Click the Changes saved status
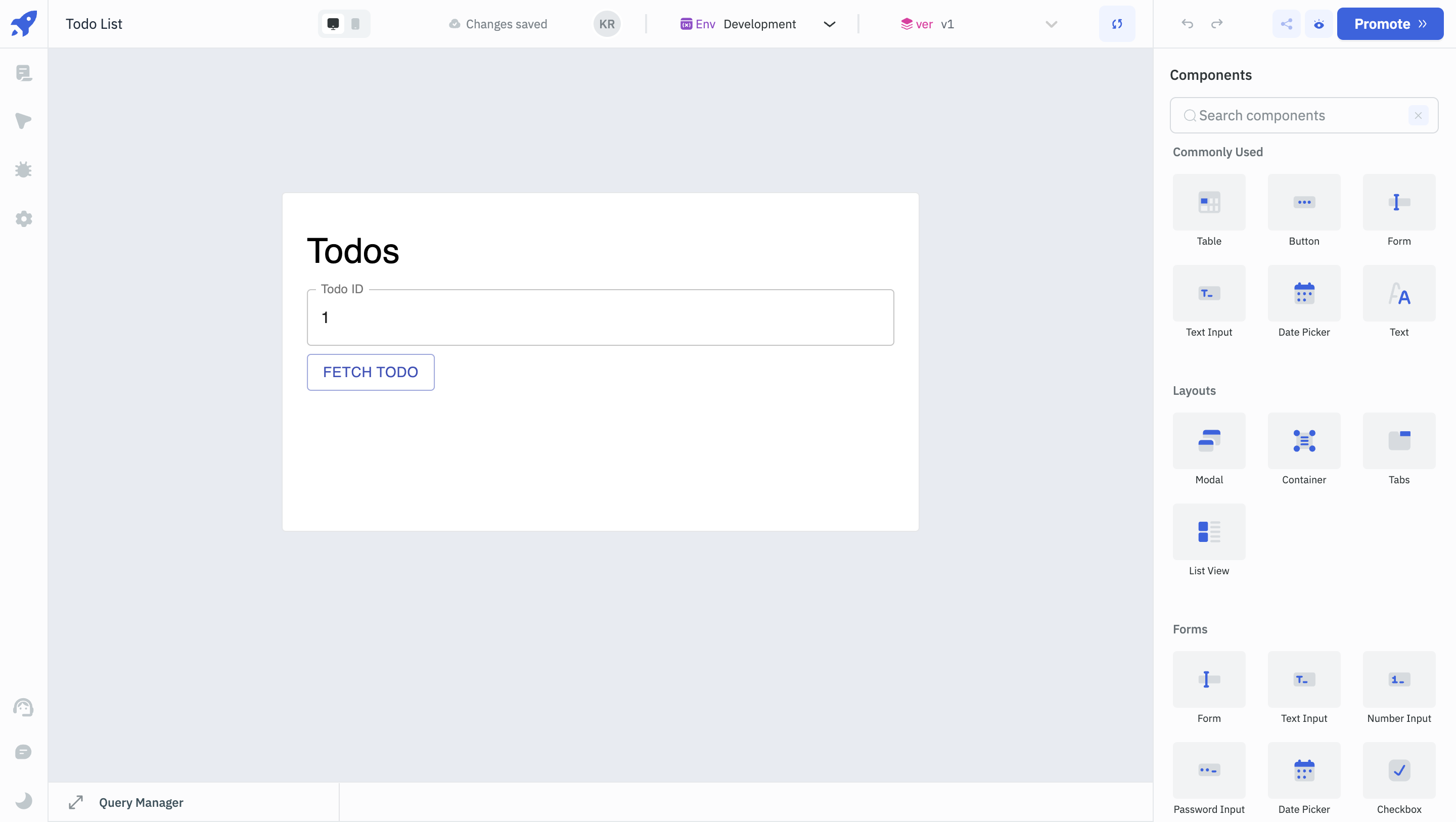1456x822 pixels. [498, 24]
